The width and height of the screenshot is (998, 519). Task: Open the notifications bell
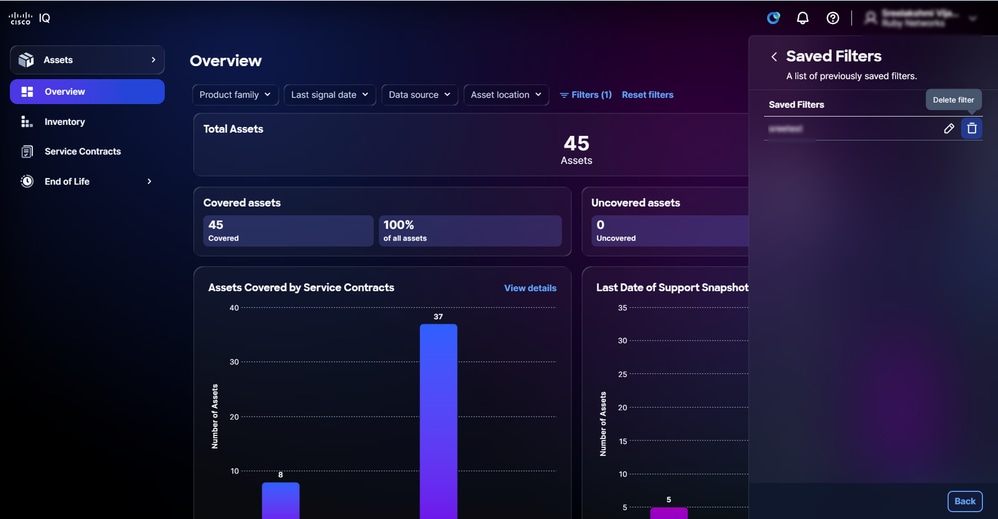803,18
